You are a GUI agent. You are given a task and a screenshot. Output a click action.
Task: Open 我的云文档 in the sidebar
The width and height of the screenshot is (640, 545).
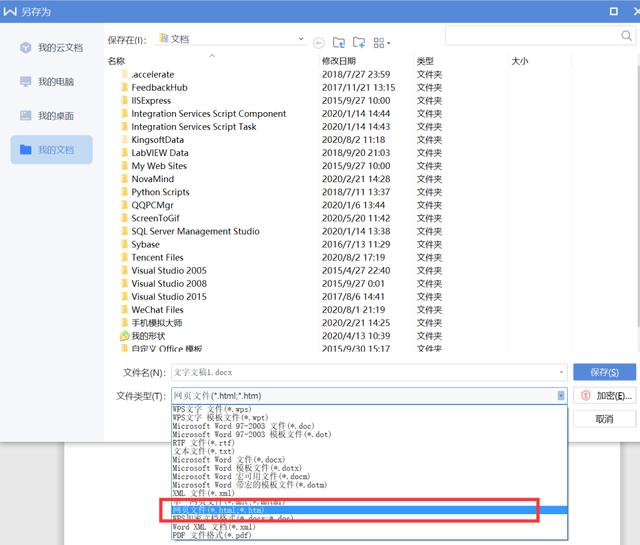pyautogui.click(x=51, y=48)
